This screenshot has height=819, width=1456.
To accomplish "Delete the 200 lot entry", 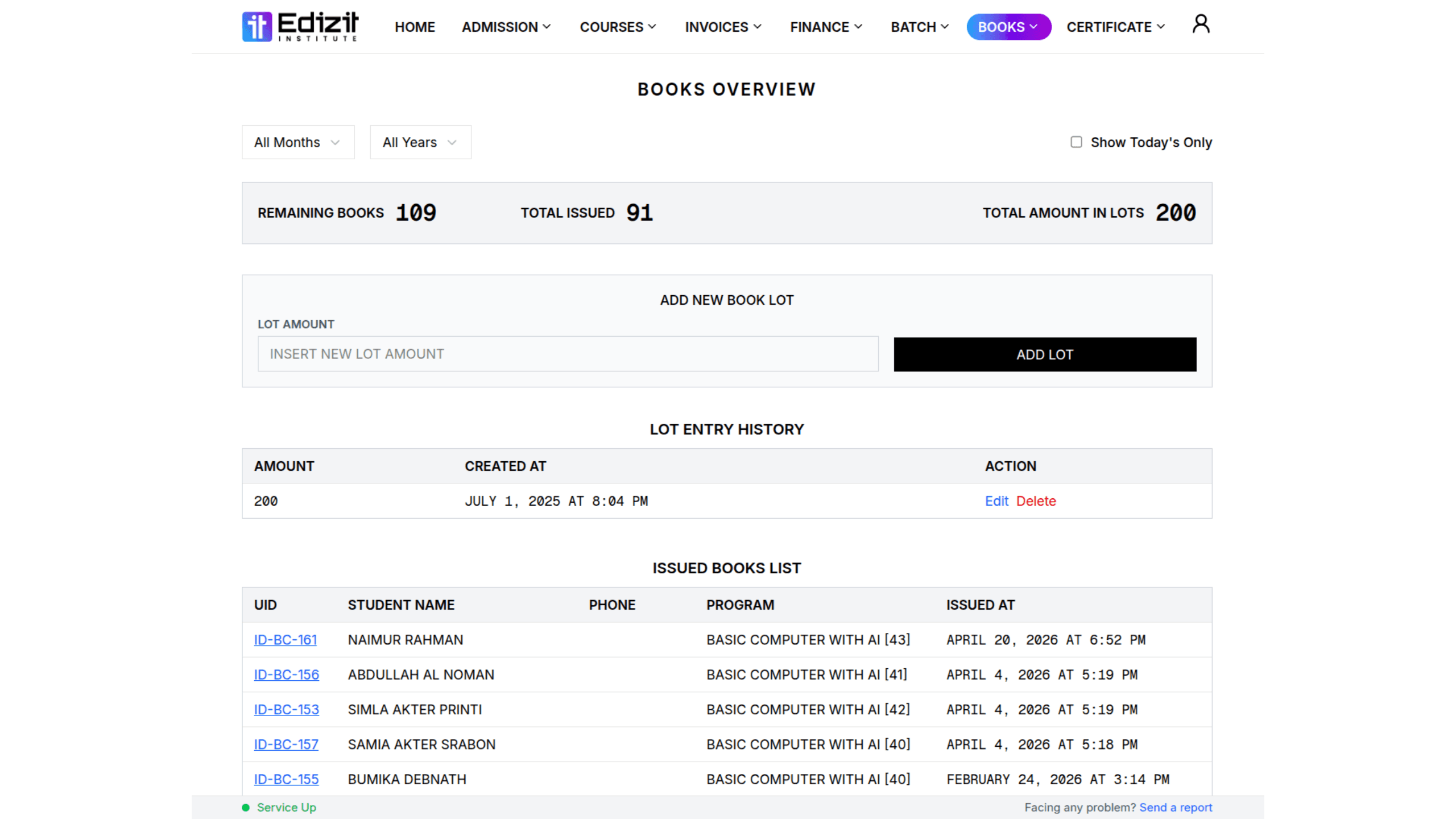I will click(x=1036, y=501).
